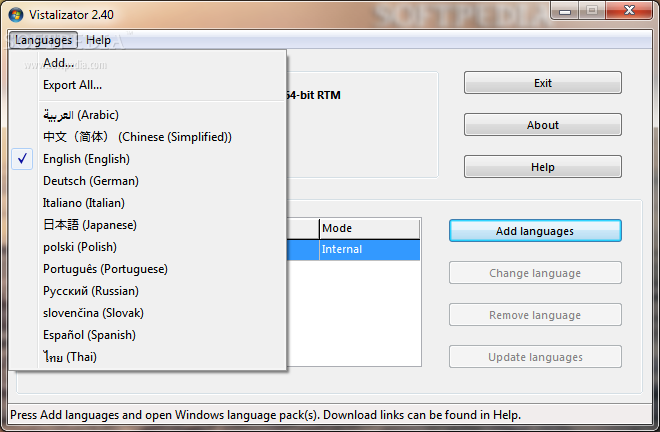Choose polski (Polish) from menu

coord(148,247)
